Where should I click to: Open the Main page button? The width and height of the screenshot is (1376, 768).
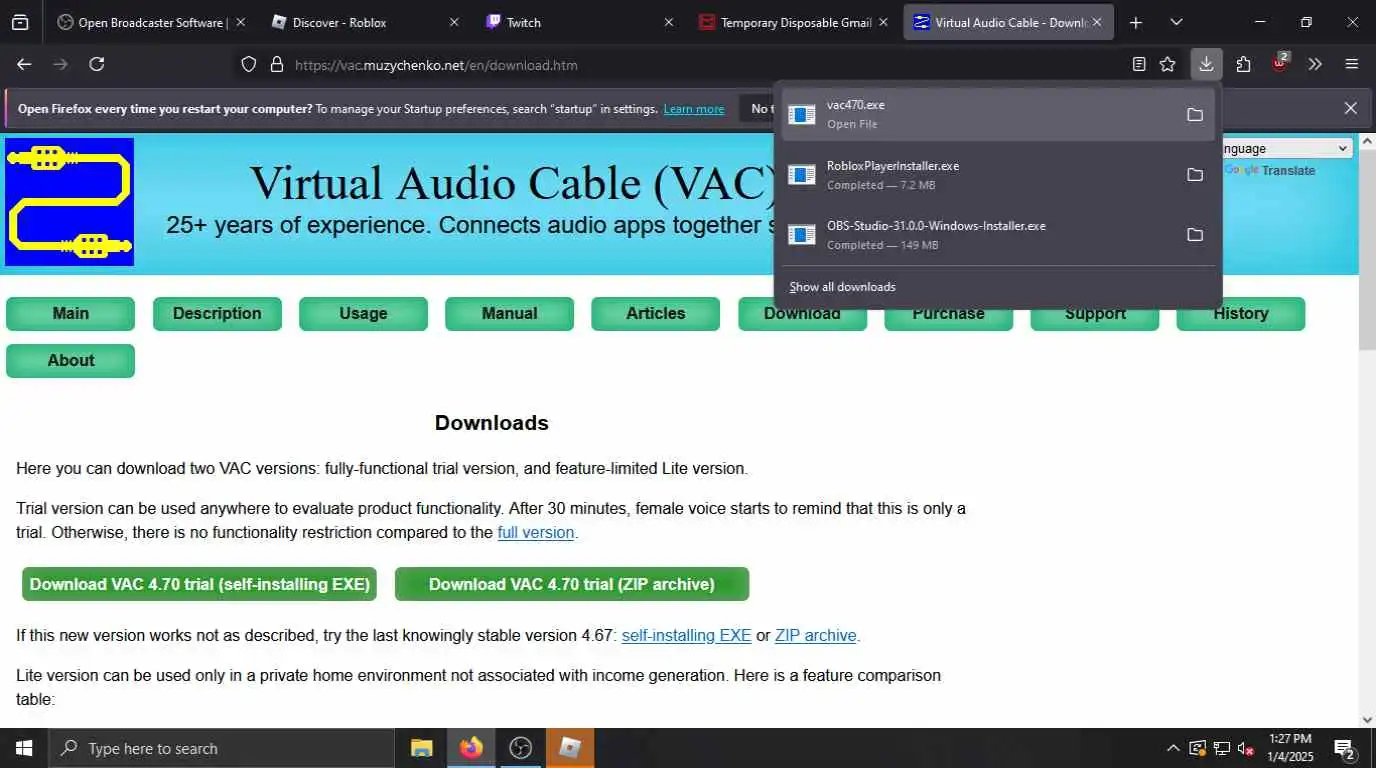(x=70, y=313)
